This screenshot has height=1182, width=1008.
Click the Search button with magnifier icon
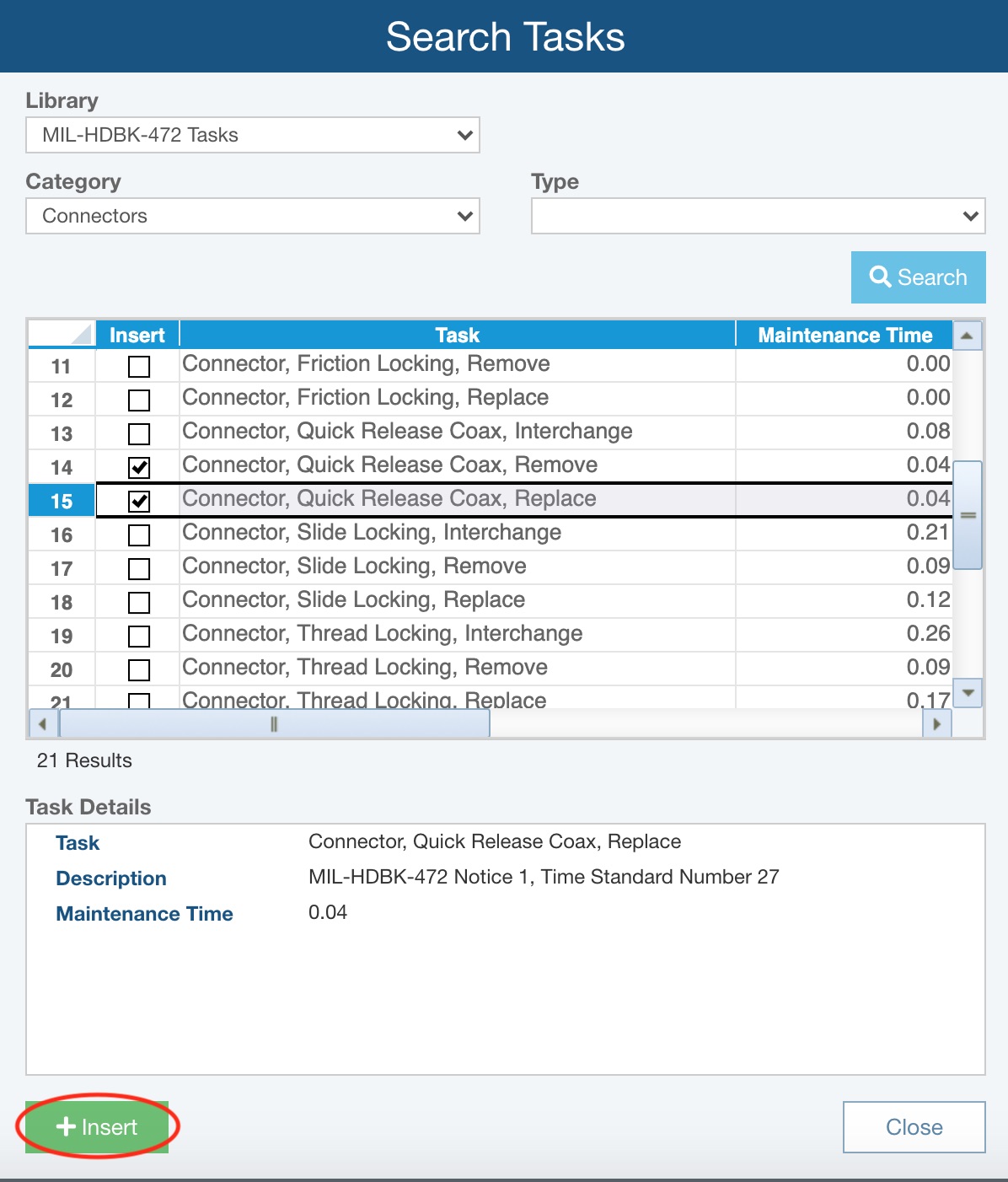[918, 277]
